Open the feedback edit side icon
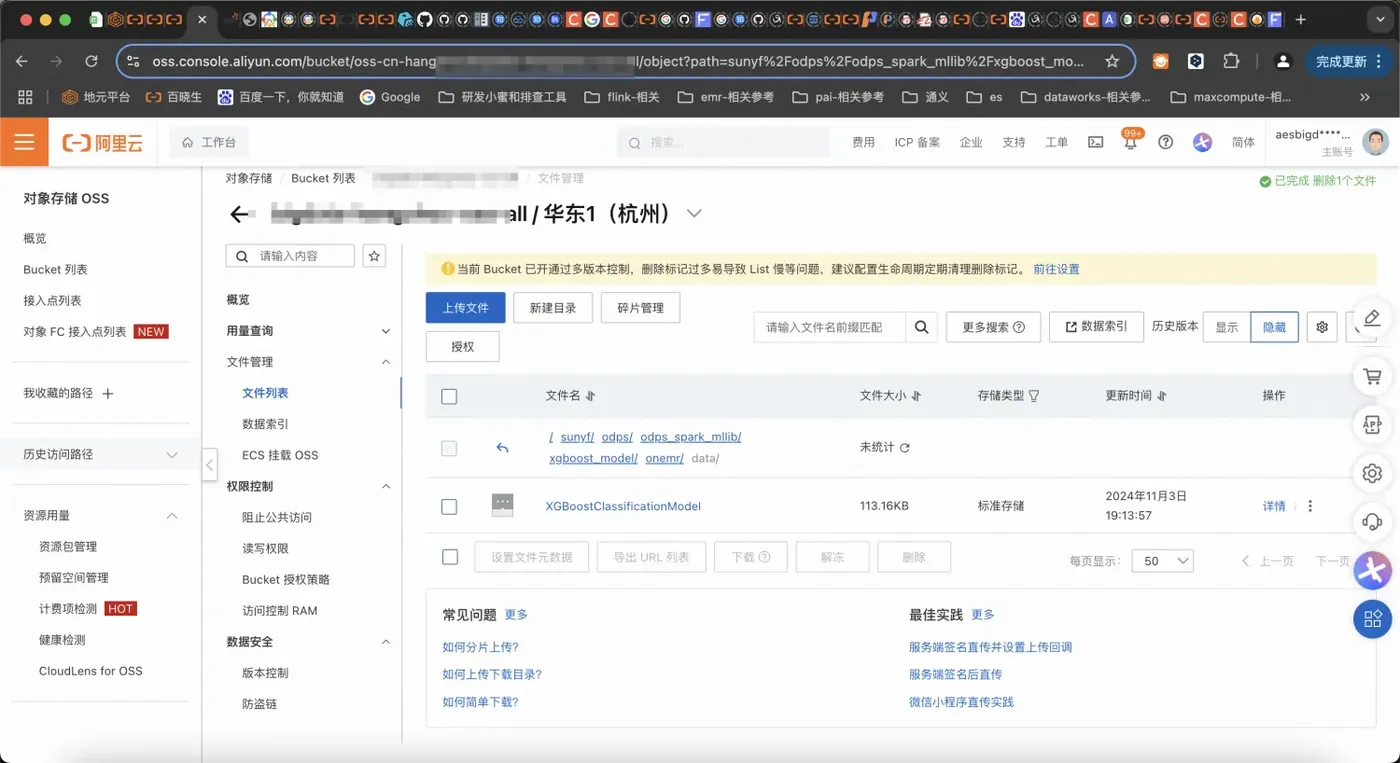 pyautogui.click(x=1372, y=318)
